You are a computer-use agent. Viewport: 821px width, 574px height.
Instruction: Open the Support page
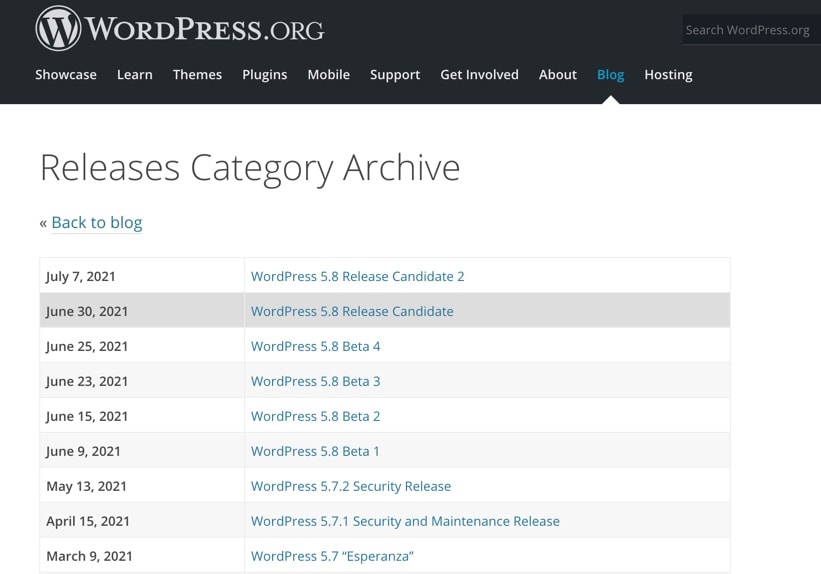(x=395, y=75)
